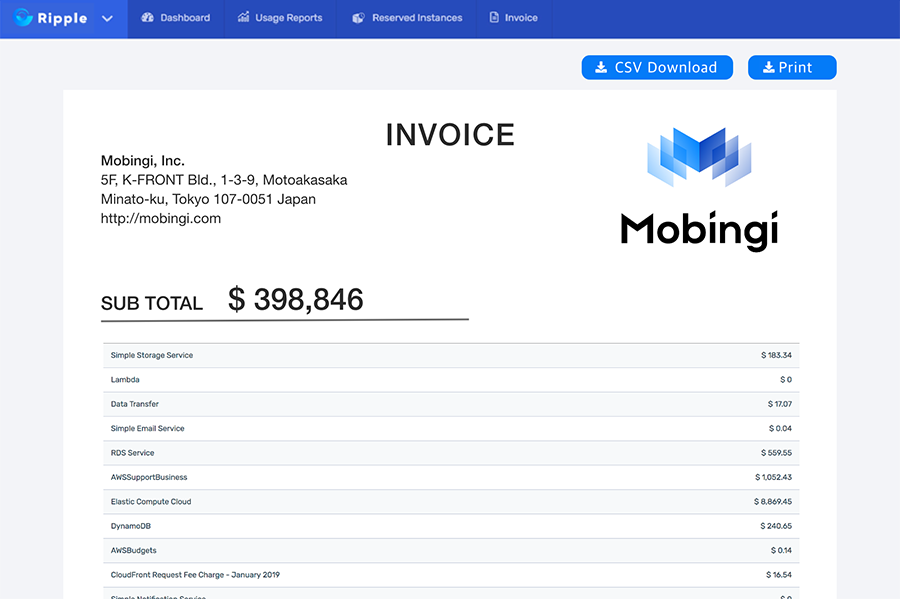Click the Data Transfer row label
The width and height of the screenshot is (900, 600).
click(134, 404)
